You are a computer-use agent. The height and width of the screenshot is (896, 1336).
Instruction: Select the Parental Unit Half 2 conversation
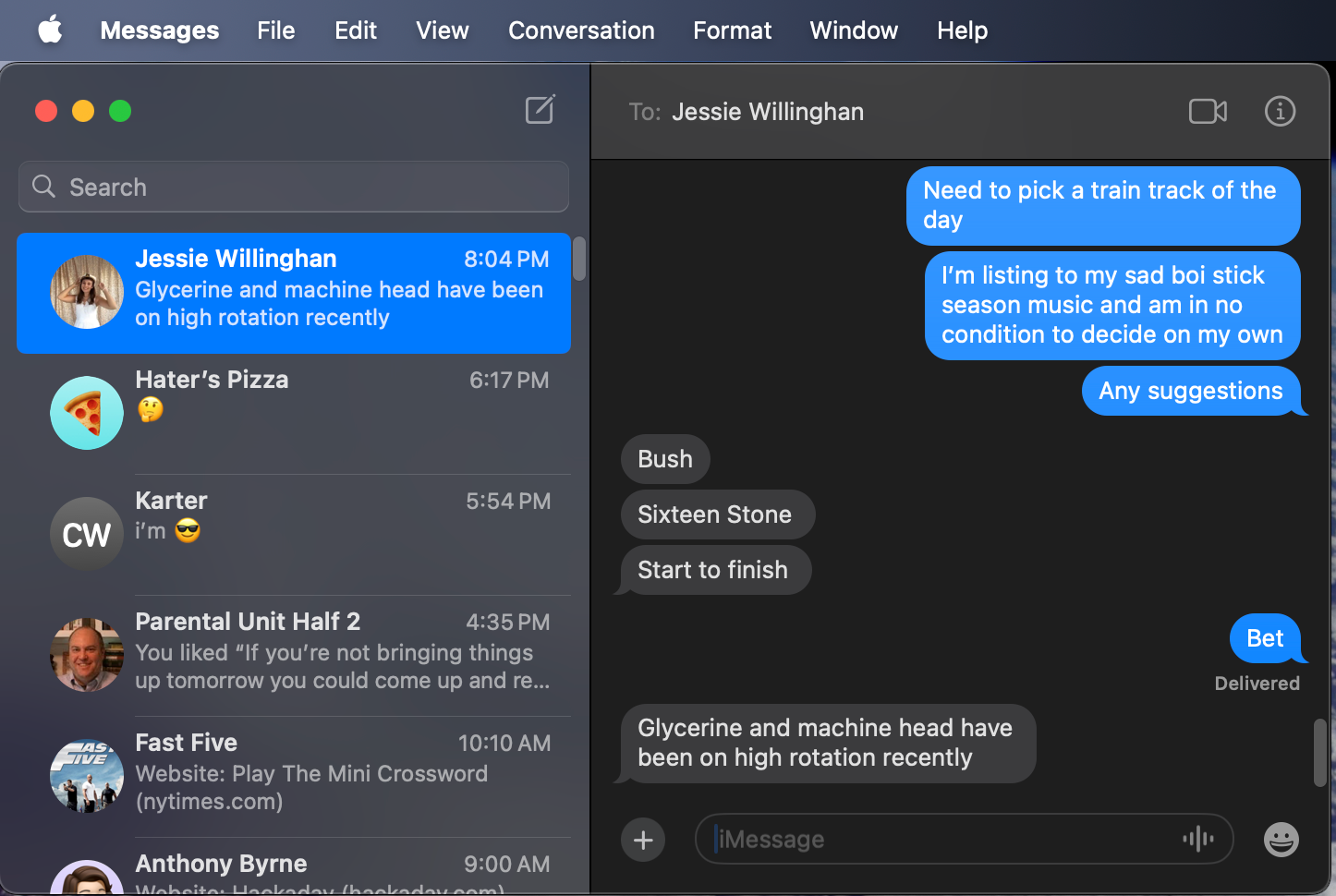pos(294,656)
